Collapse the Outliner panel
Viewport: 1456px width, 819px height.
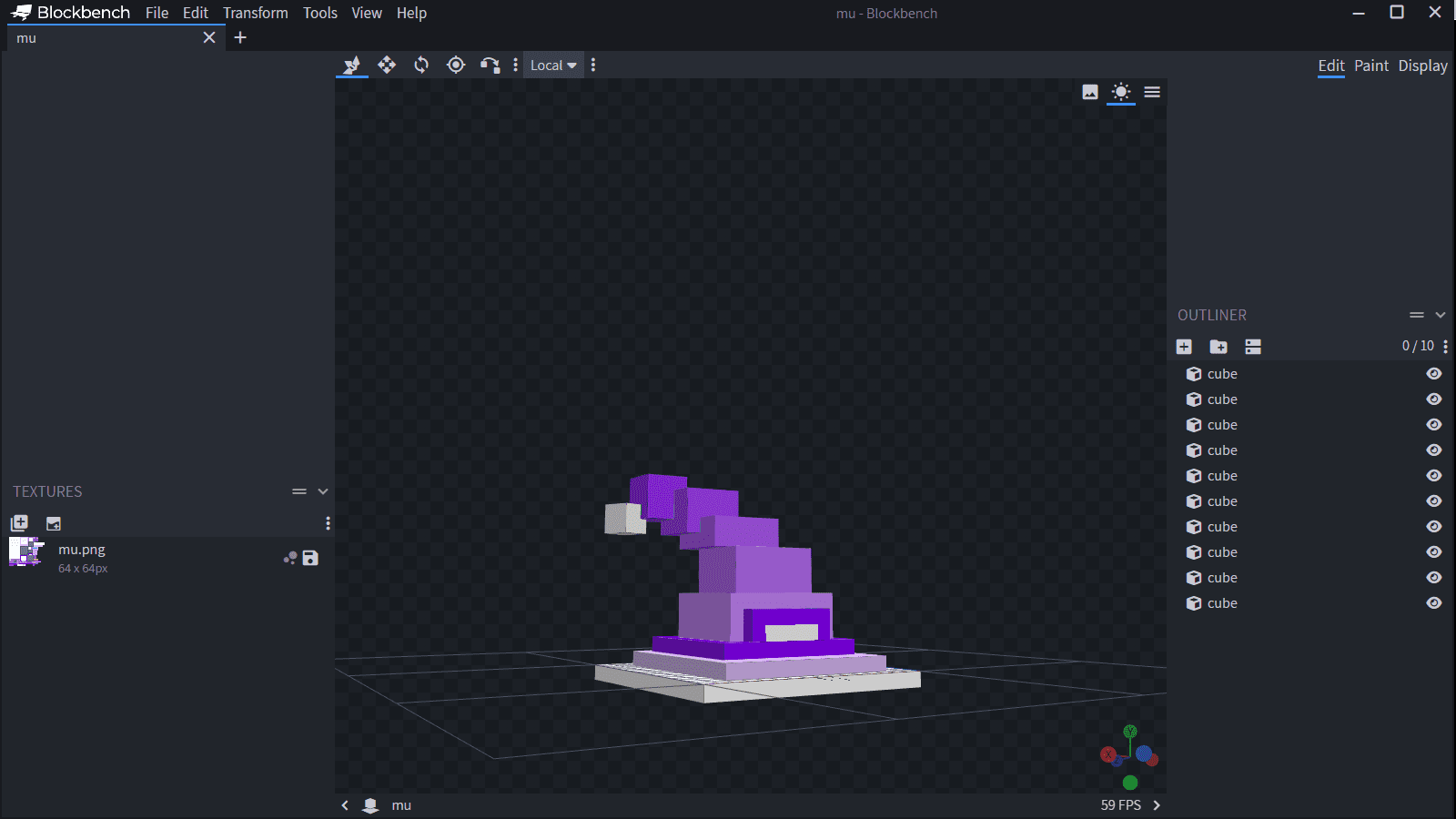pyautogui.click(x=1441, y=315)
